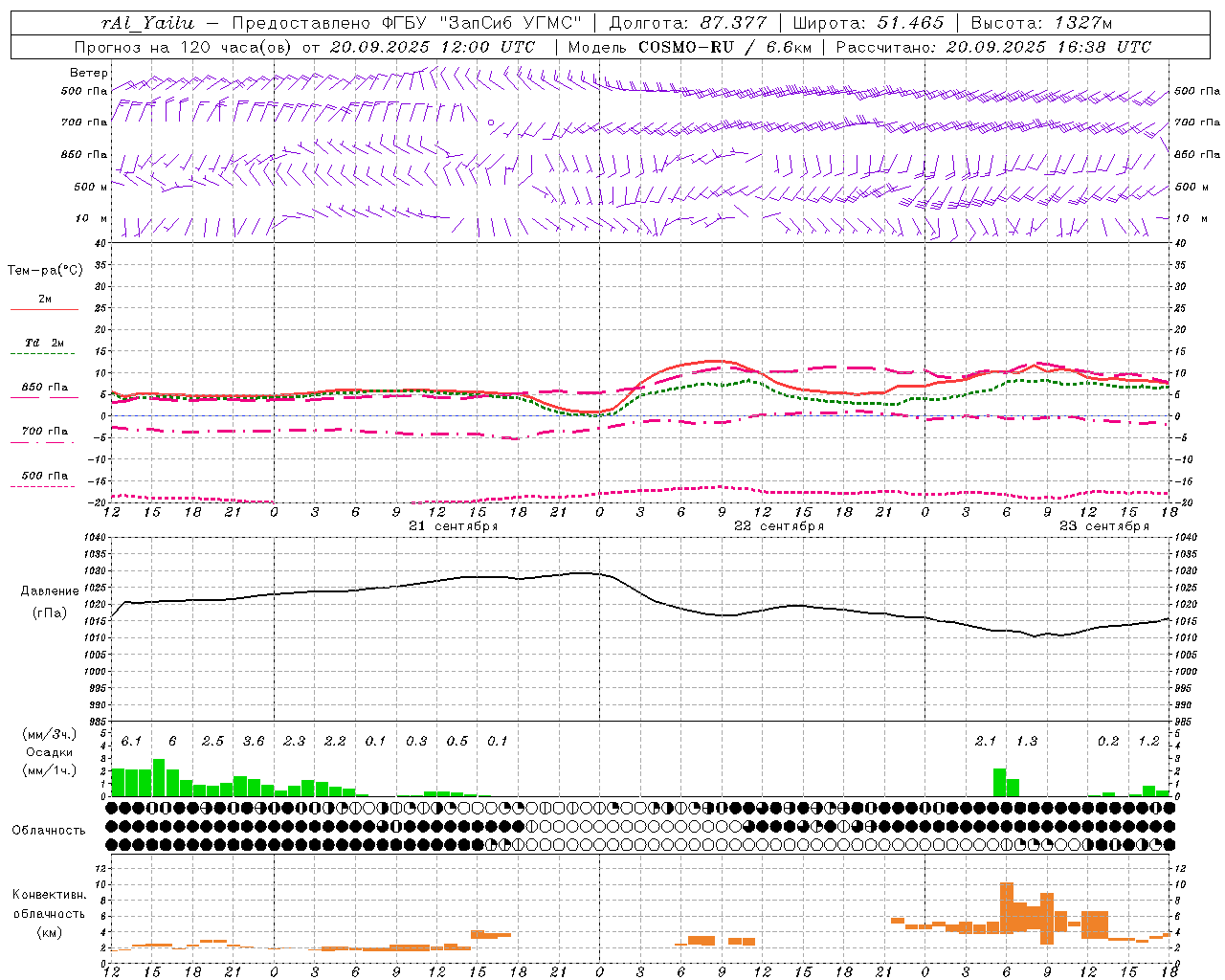Click the Осадки precipitation label
The width and height of the screenshot is (1225, 980).
(x=49, y=752)
